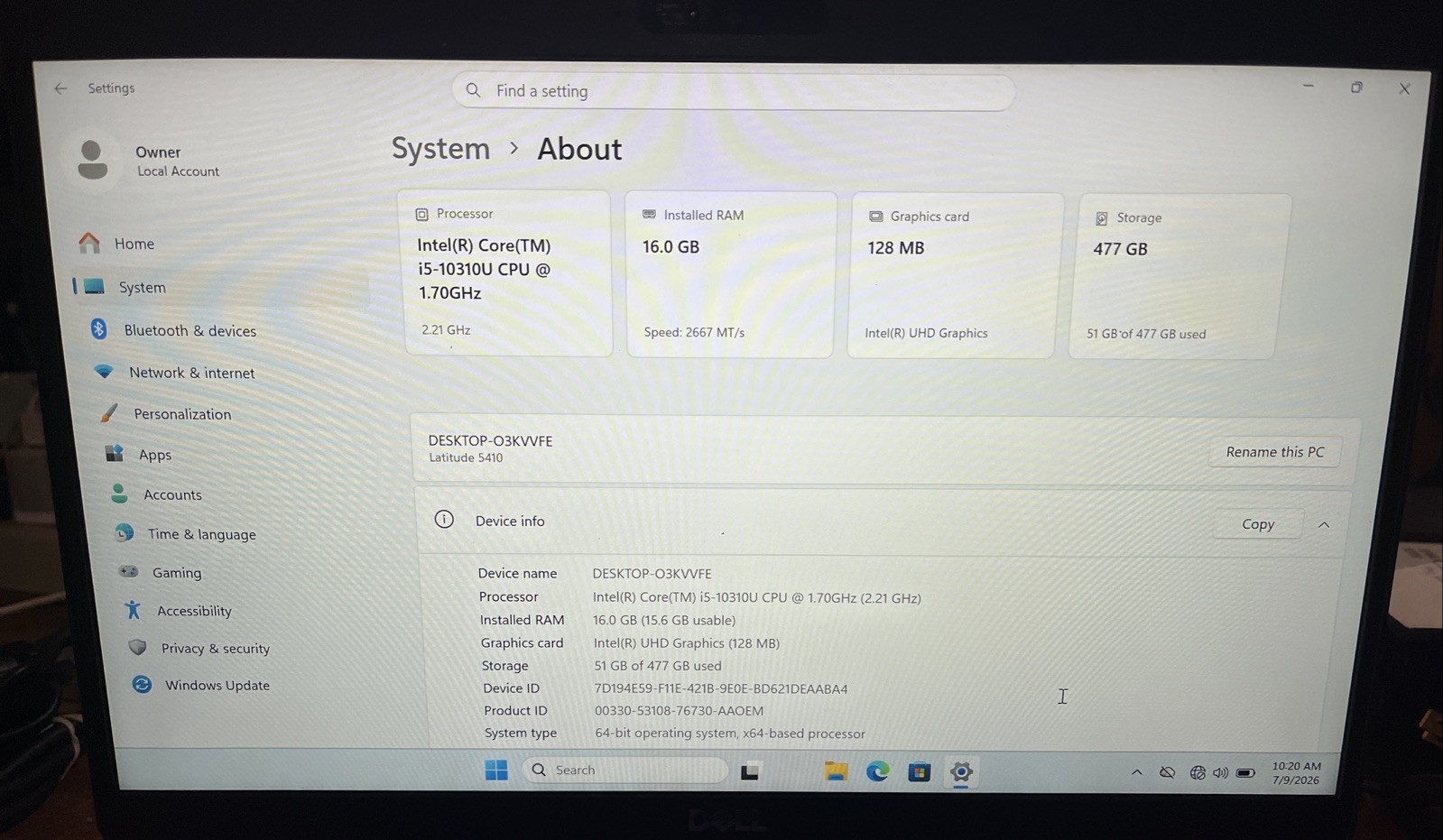
Task: Click the magnifier icon in Find a setting
Action: tap(473, 90)
